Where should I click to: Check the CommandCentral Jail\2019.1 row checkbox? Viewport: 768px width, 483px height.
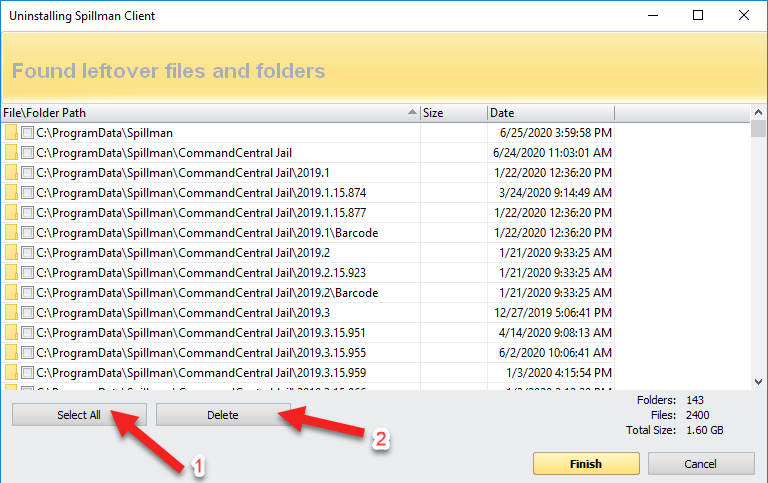(27, 173)
